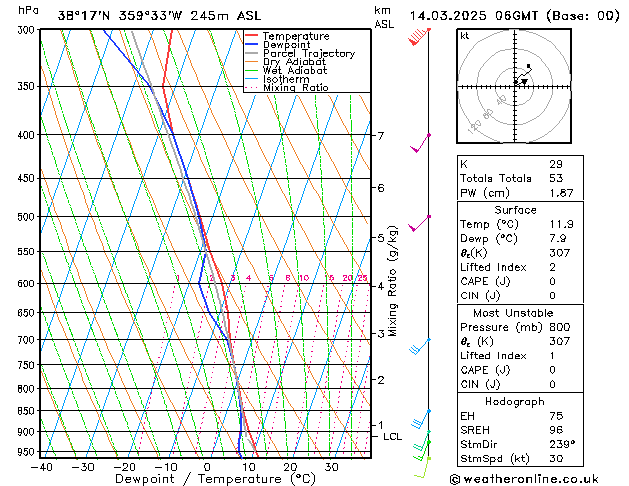Viewport: 629px width, 486px height.
Task: Click the blue wind barb at 700 hPa
Action: tap(420, 345)
